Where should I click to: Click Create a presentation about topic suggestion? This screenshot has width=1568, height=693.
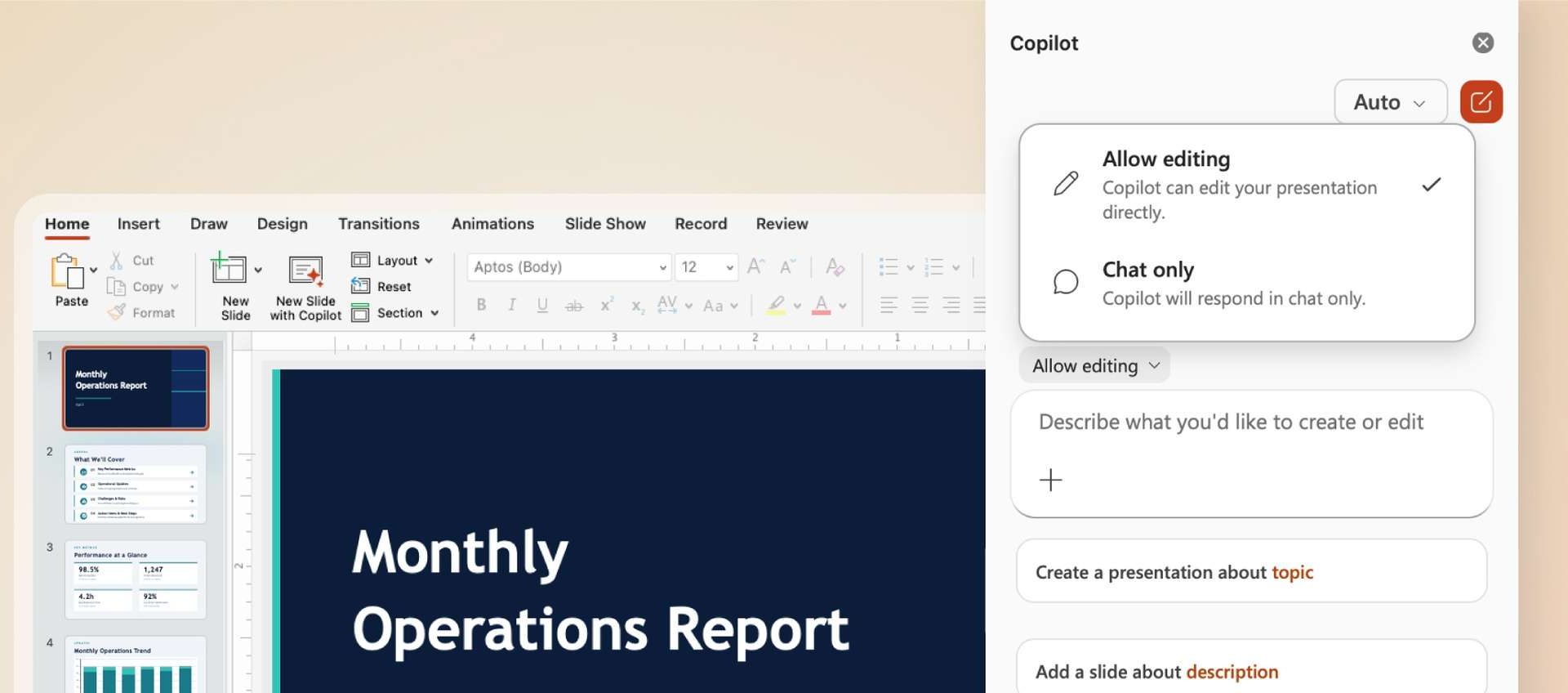pos(1251,571)
